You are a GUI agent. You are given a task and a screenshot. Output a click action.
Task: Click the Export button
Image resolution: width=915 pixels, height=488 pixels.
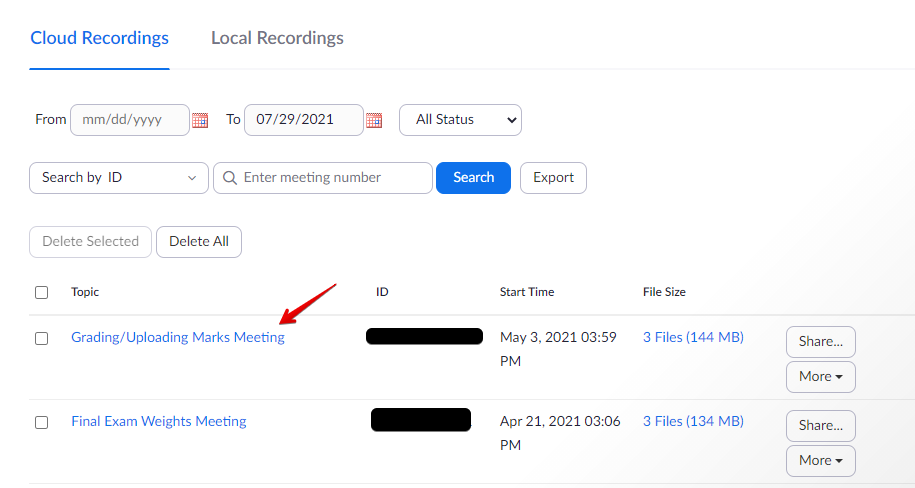tap(553, 178)
